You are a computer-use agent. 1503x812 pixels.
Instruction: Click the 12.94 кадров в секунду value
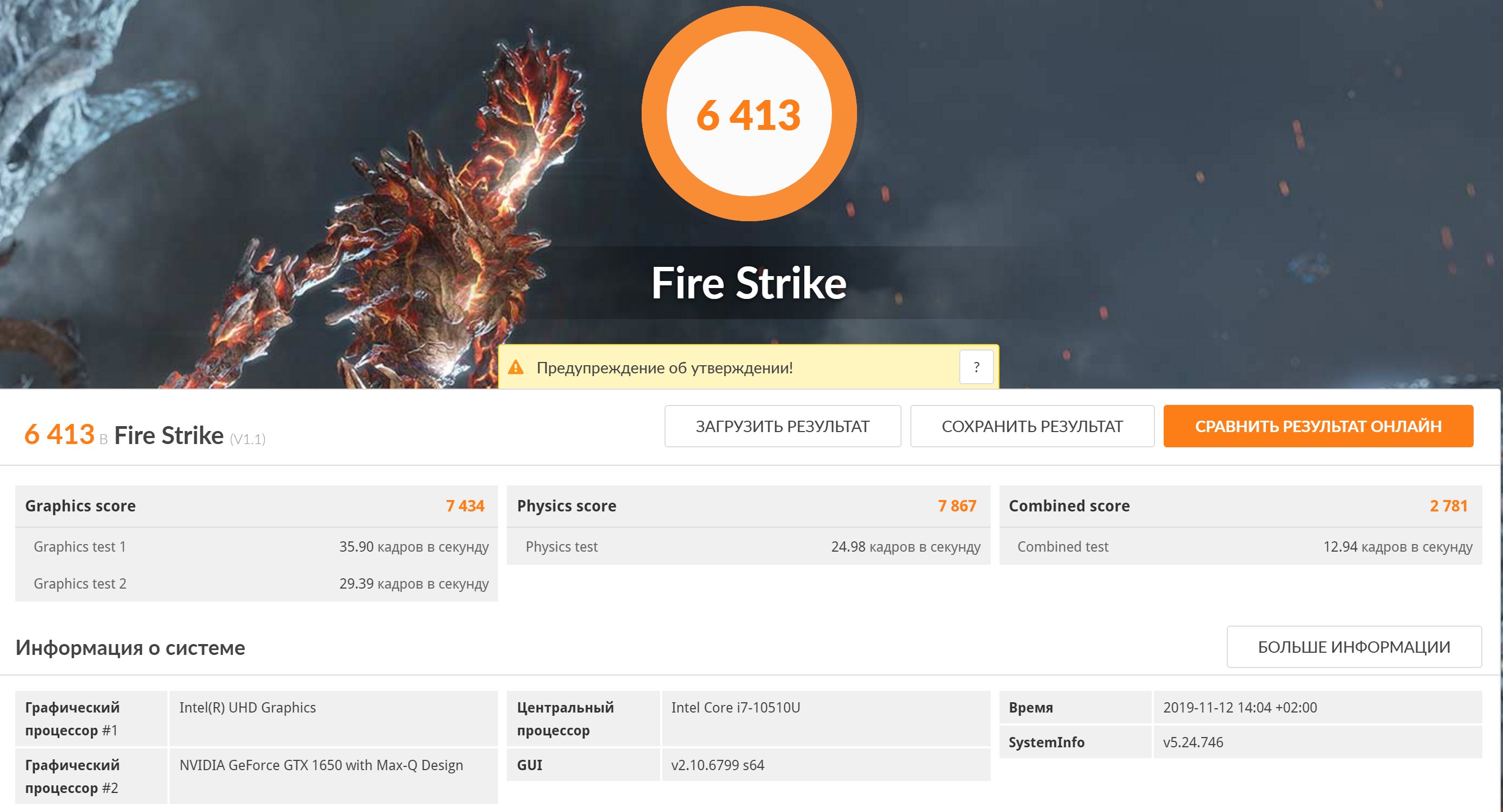tap(1398, 547)
